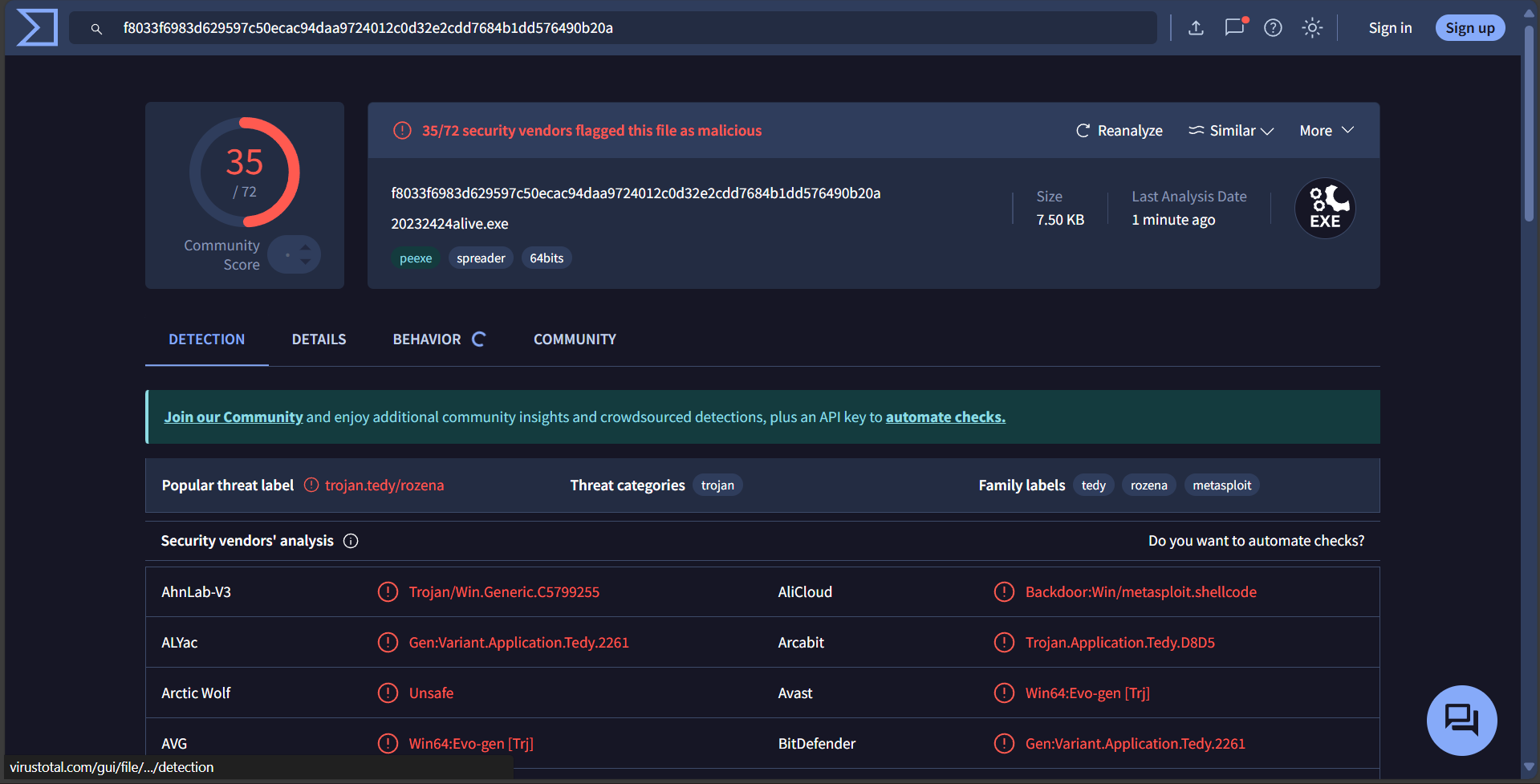Click the alert icon in the Arcabit row
The image size is (1540, 784).
pyautogui.click(x=1004, y=643)
